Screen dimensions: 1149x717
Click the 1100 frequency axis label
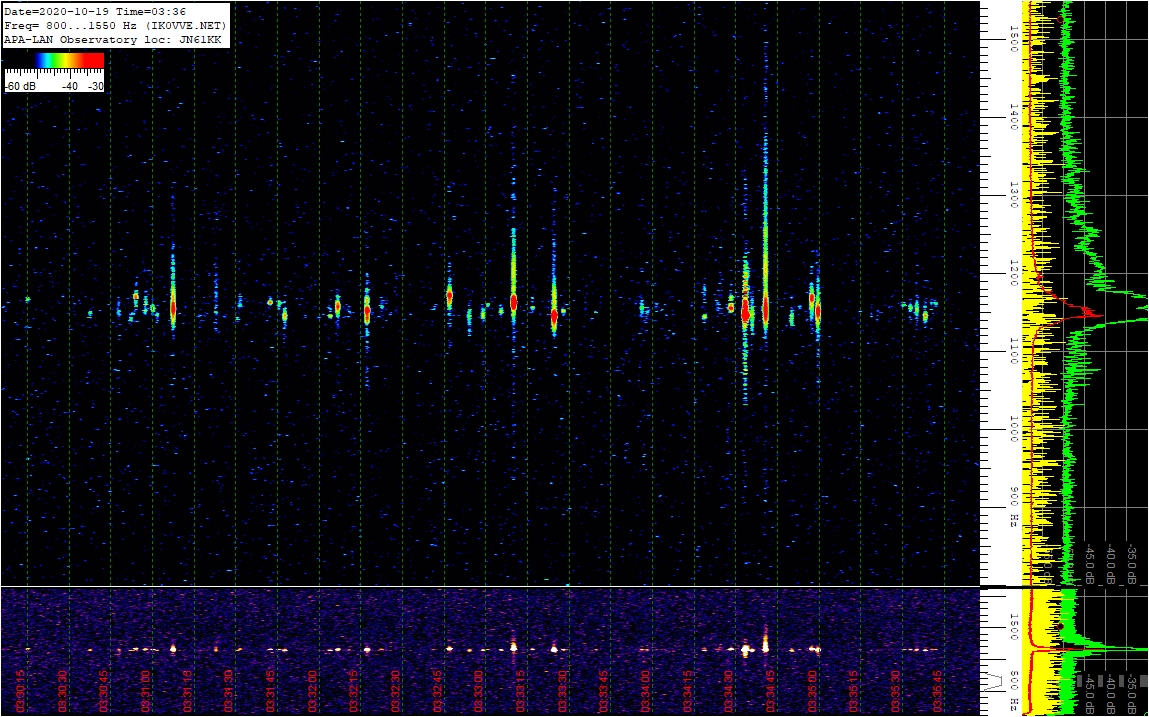tap(1014, 350)
